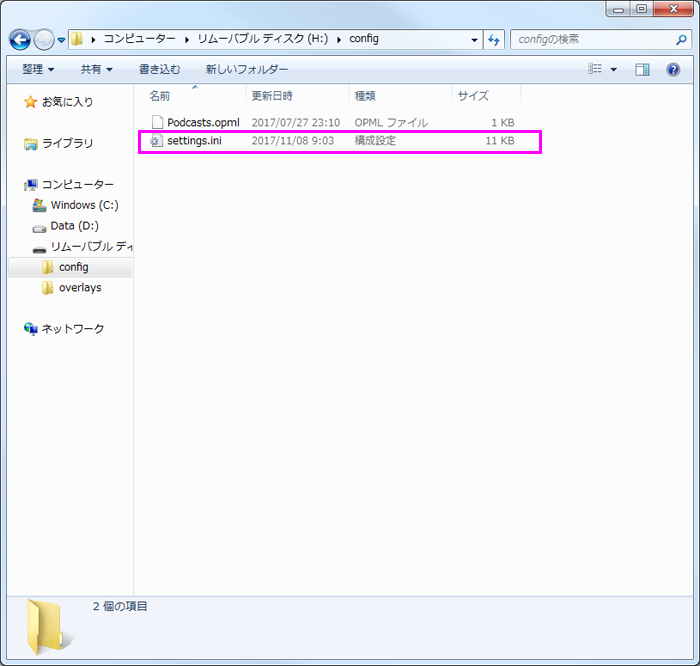This screenshot has width=700, height=666.
Task: Click the magnifier search icon
Action: [x=681, y=40]
